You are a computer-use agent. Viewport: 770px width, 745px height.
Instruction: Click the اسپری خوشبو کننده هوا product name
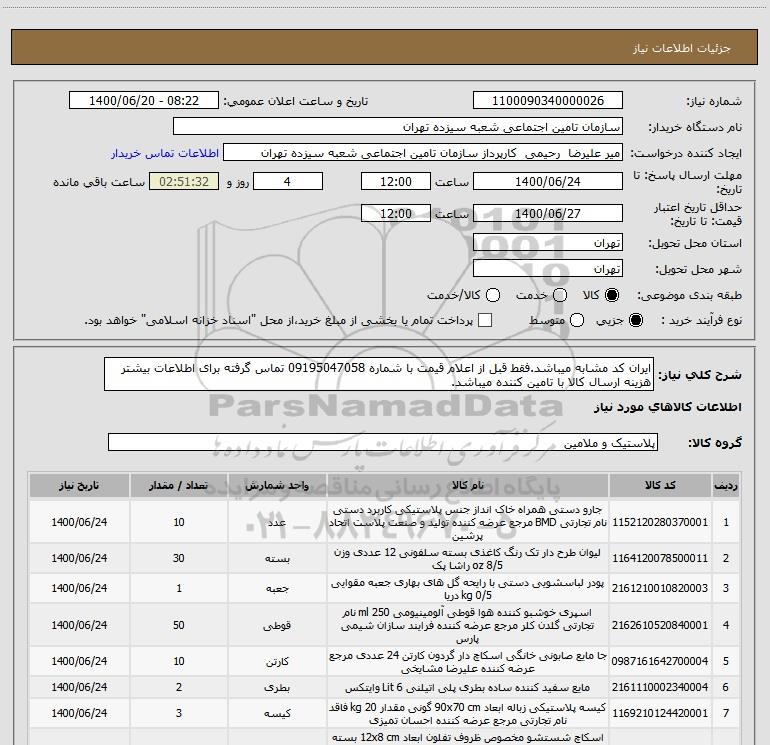point(468,625)
